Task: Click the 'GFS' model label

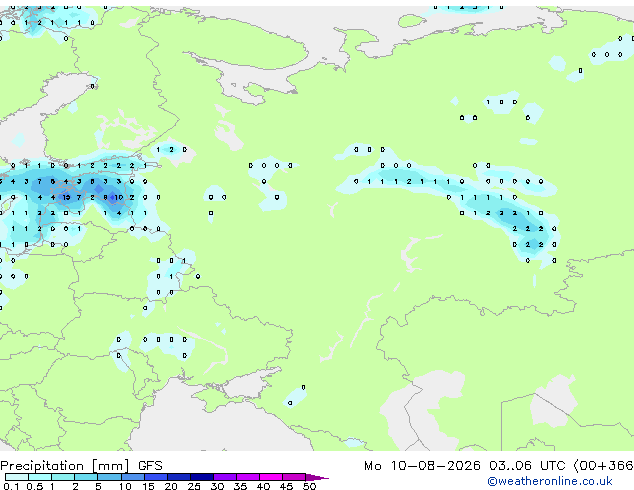Action: point(150,466)
